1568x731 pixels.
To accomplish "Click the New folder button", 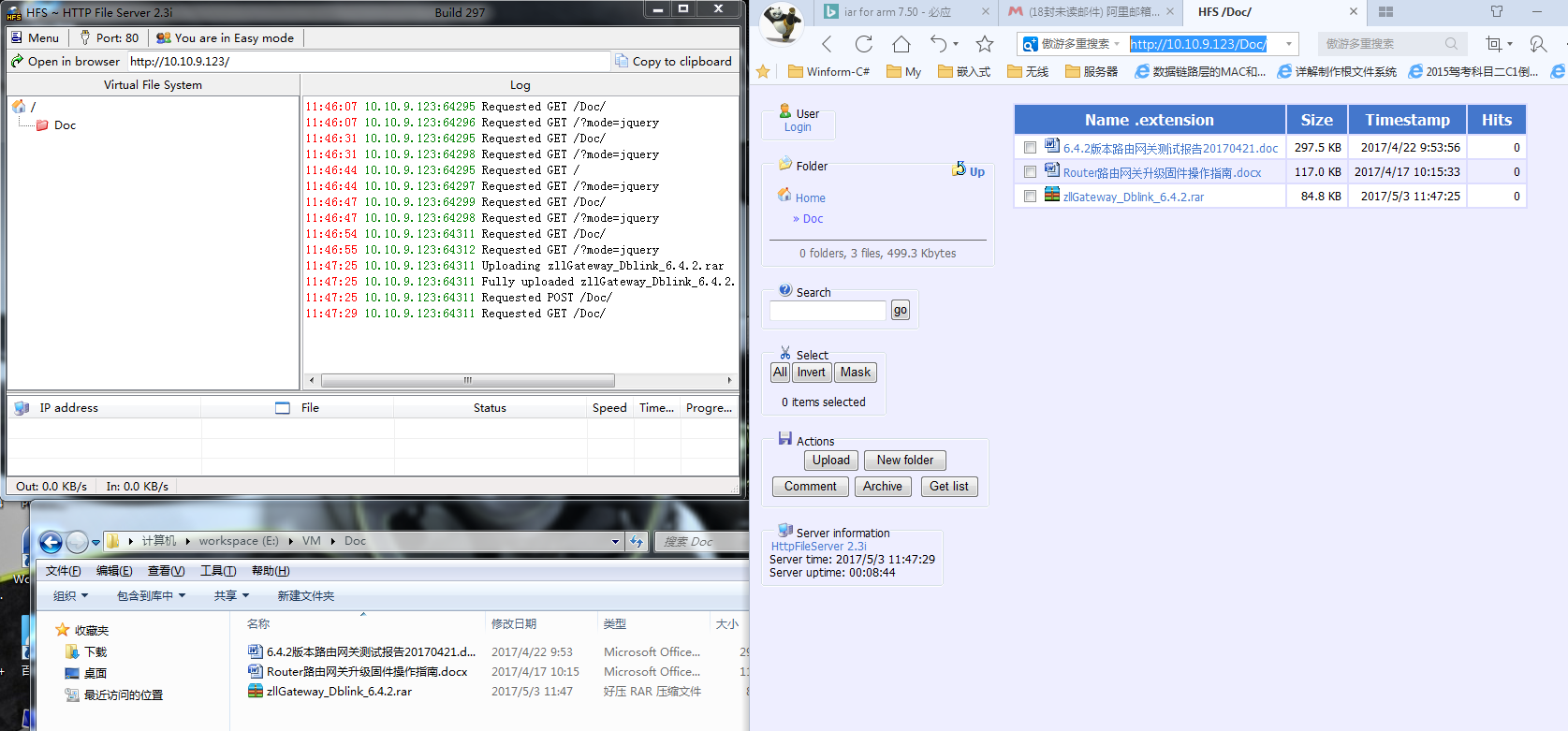I will click(x=905, y=461).
